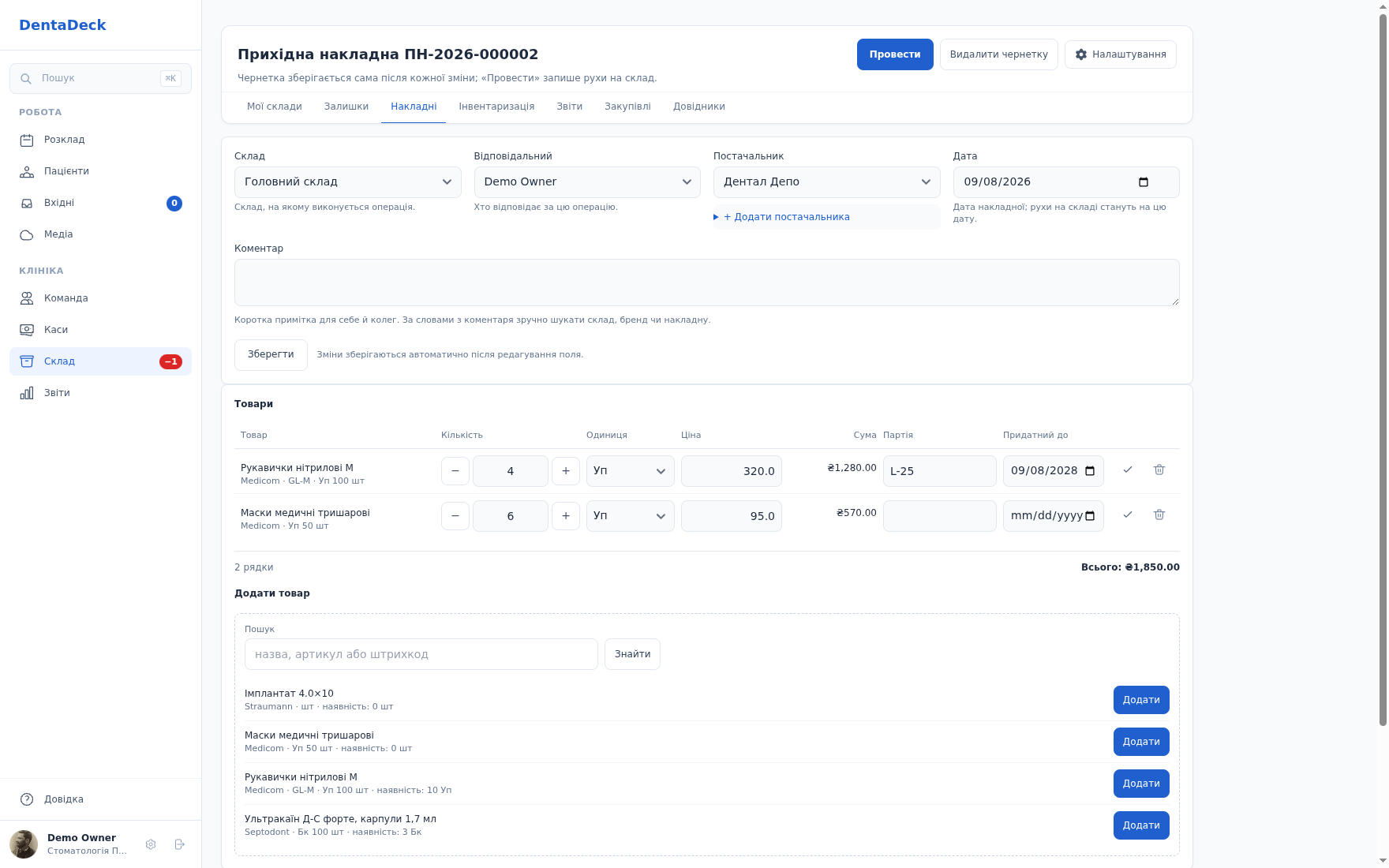The width and height of the screenshot is (1389, 868).
Task: Open the invoice Дата date picker icon
Action: (x=1144, y=182)
